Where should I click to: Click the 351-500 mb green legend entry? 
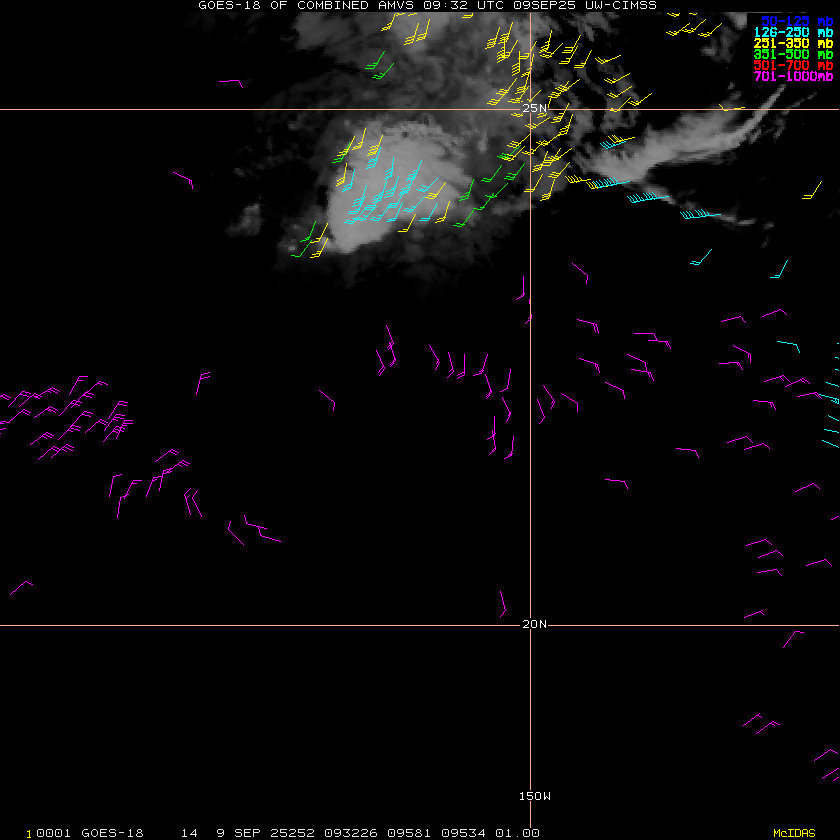point(793,54)
